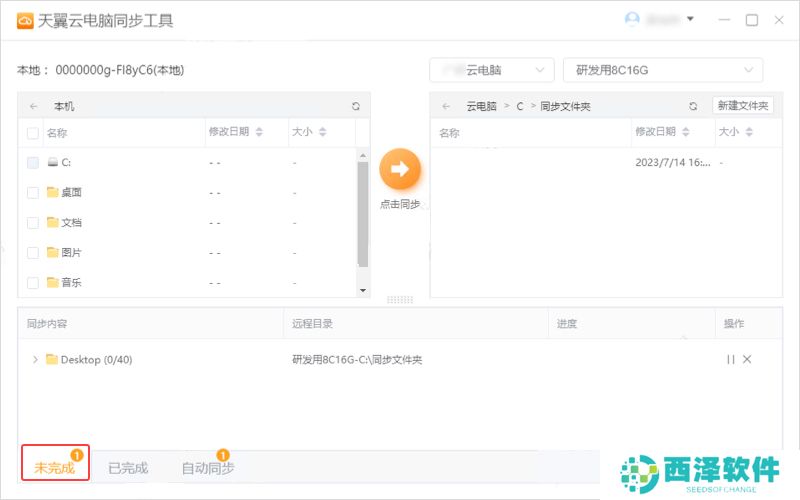Switch to the 自动同步 tab
Screen dimensions: 800x500
pyautogui.click(x=208, y=468)
